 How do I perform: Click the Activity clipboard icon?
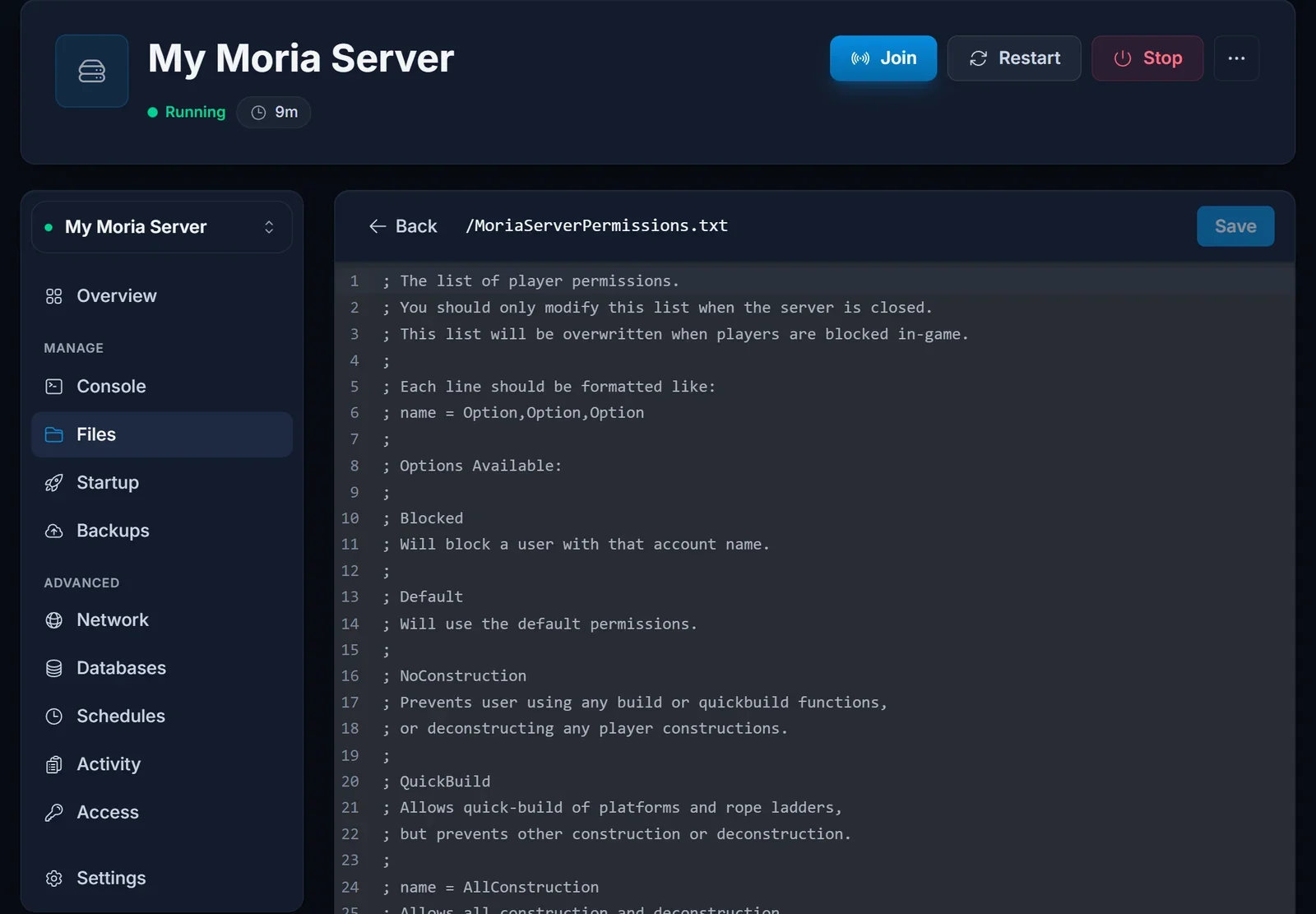point(54,764)
